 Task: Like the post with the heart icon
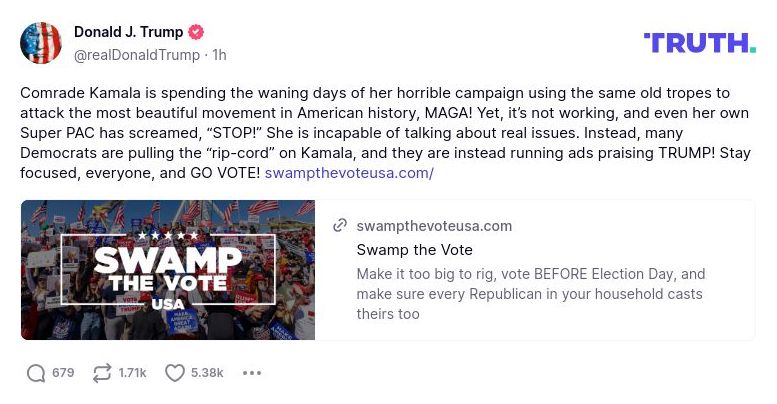pos(175,373)
